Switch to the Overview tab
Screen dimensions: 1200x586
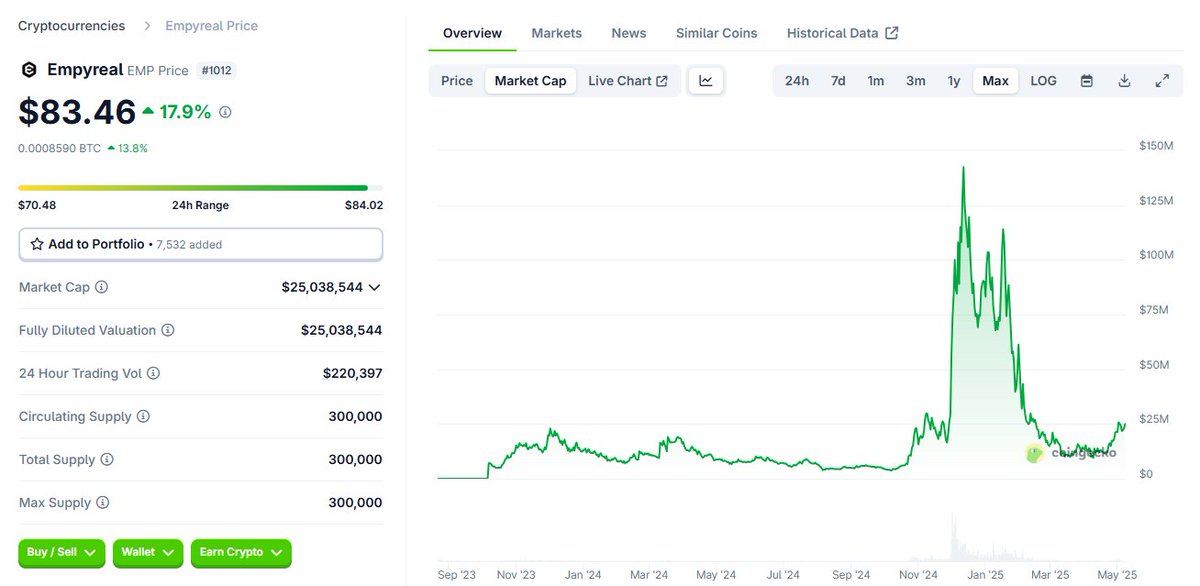[472, 33]
